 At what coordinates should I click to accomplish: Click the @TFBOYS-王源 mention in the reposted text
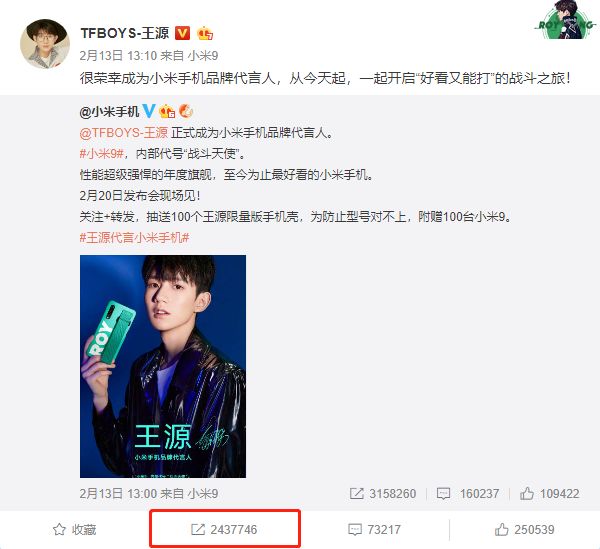pyautogui.click(x=124, y=133)
